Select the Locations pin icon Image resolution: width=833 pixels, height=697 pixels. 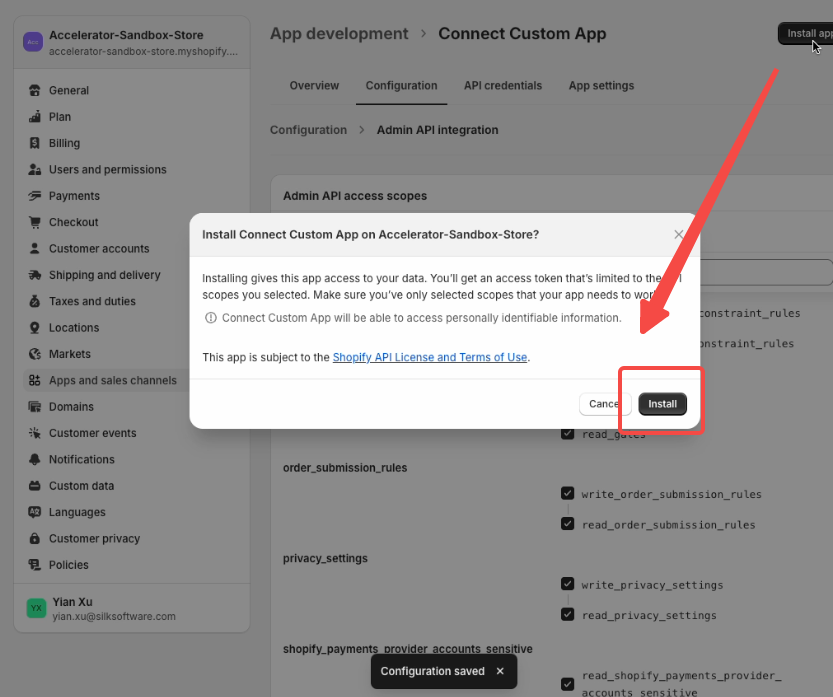coord(35,328)
